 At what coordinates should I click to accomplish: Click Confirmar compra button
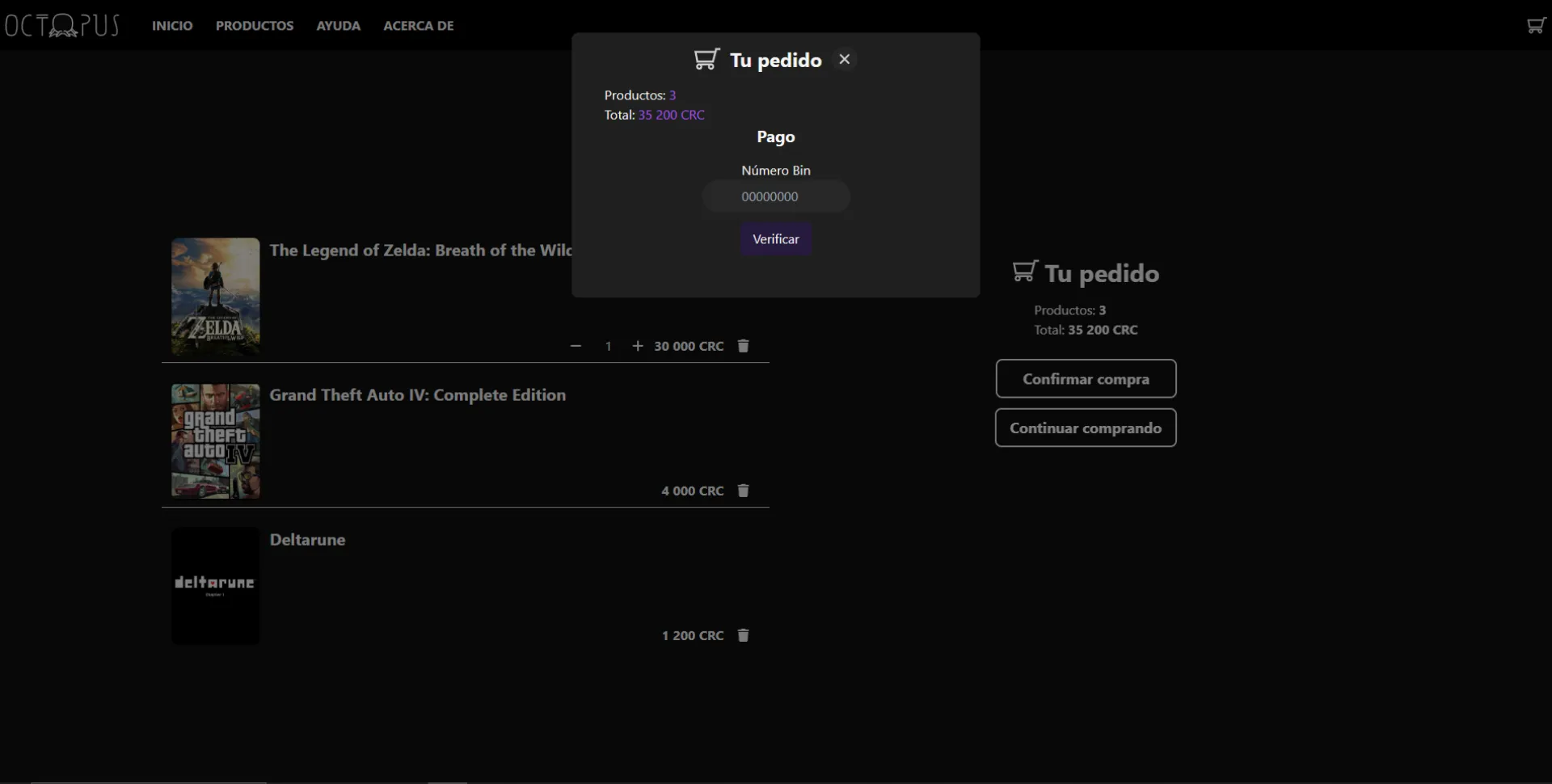pyautogui.click(x=1086, y=379)
